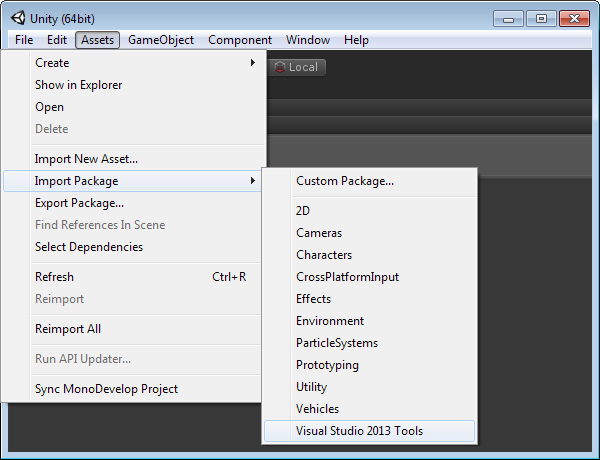Import the Characters package
Viewport: 600px width, 460px height.
pyautogui.click(x=369, y=255)
